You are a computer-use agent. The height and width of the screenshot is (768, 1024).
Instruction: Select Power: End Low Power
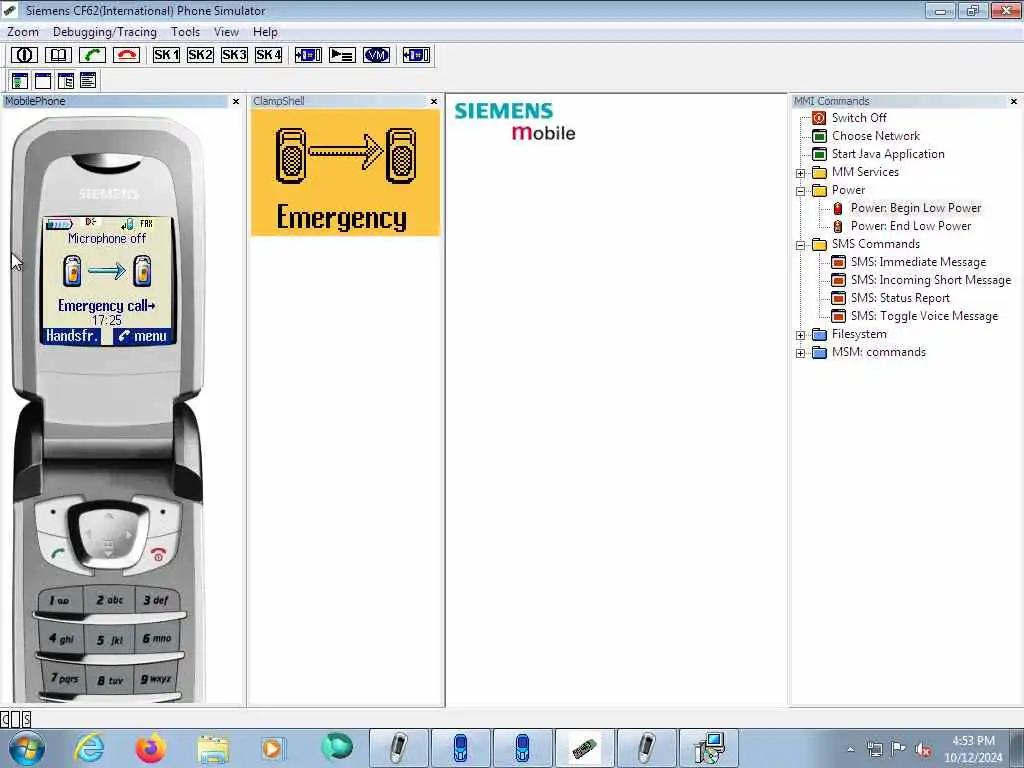[x=910, y=226]
